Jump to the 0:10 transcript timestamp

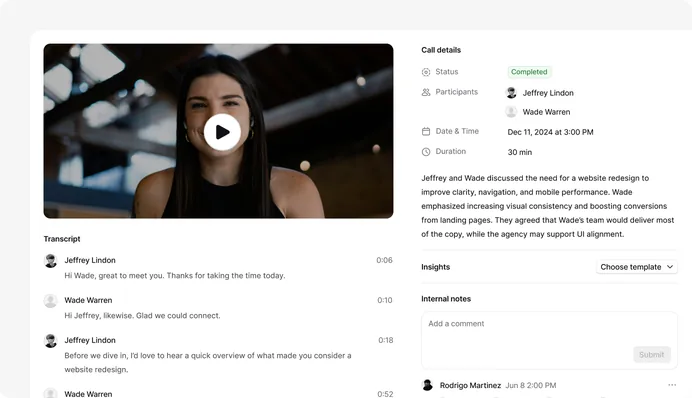coord(385,300)
